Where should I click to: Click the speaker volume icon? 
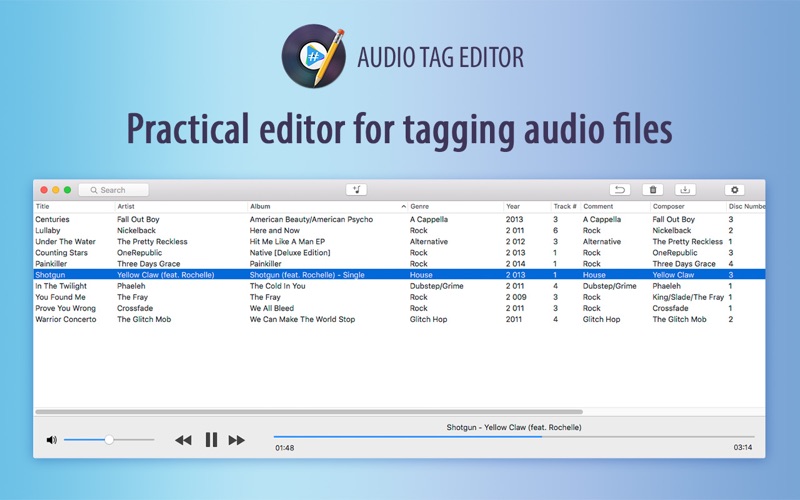click(x=52, y=440)
